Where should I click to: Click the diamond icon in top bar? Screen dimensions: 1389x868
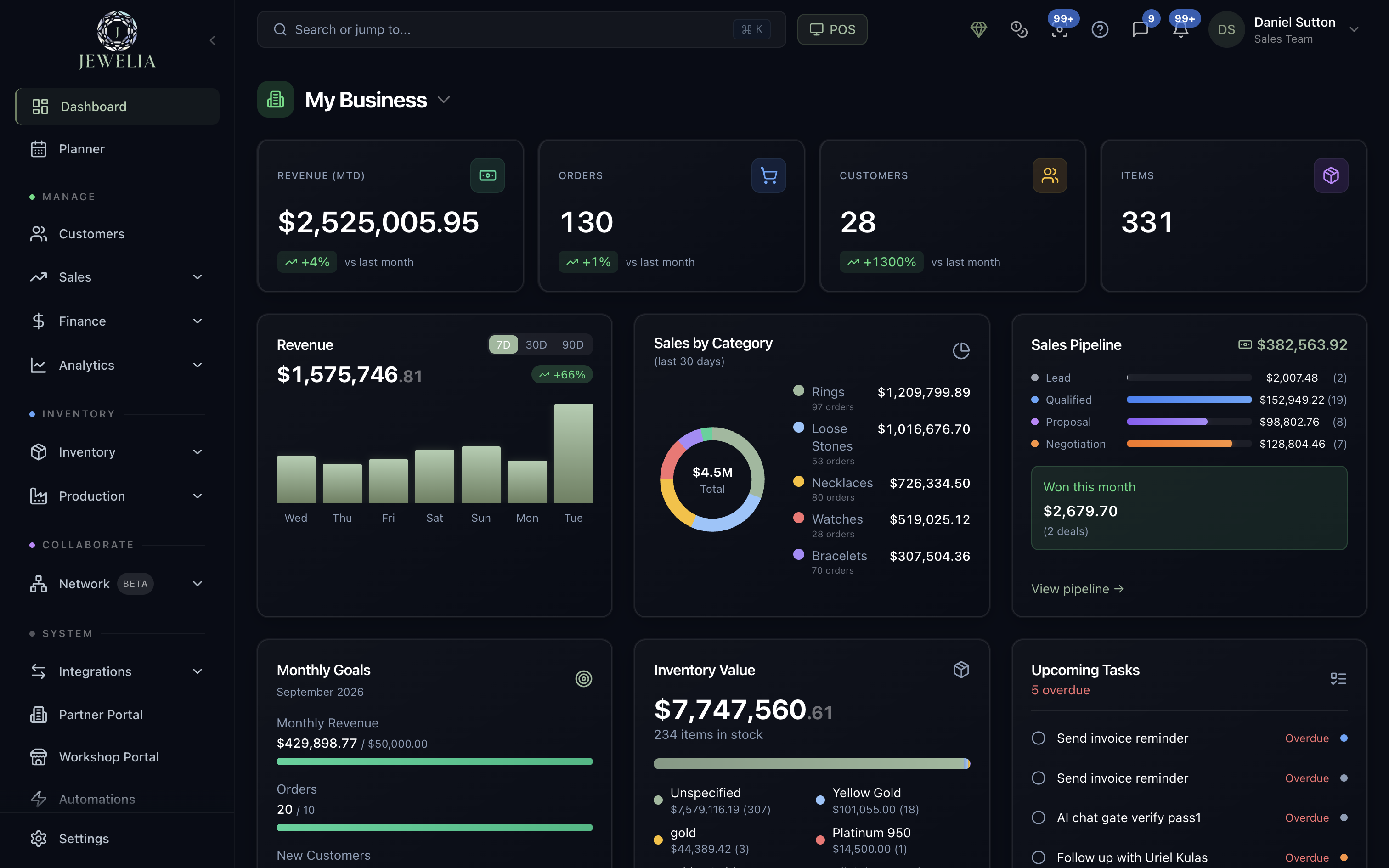point(979,29)
